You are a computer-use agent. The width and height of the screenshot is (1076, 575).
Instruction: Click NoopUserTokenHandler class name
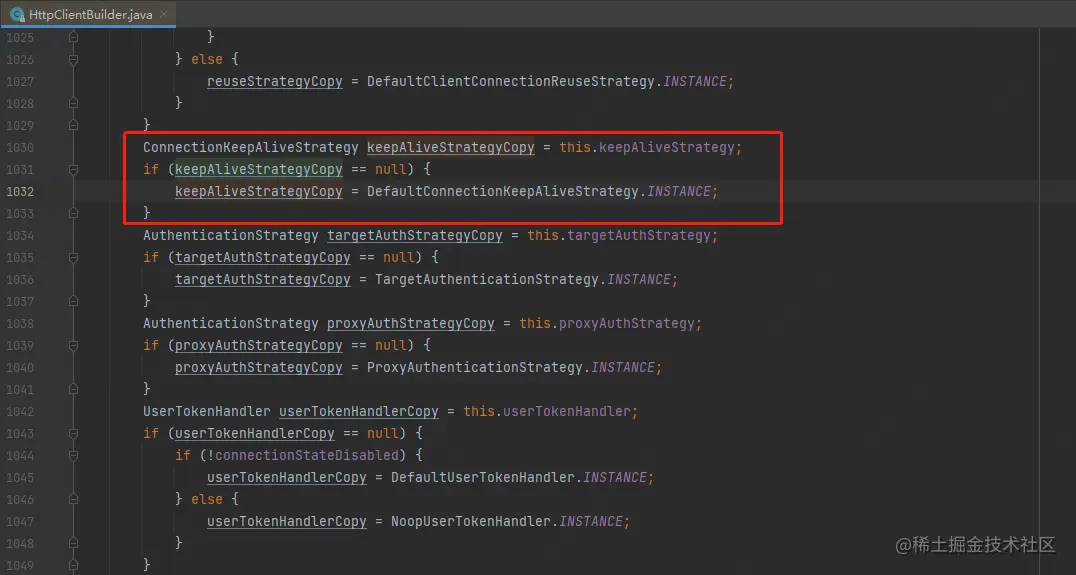click(471, 520)
